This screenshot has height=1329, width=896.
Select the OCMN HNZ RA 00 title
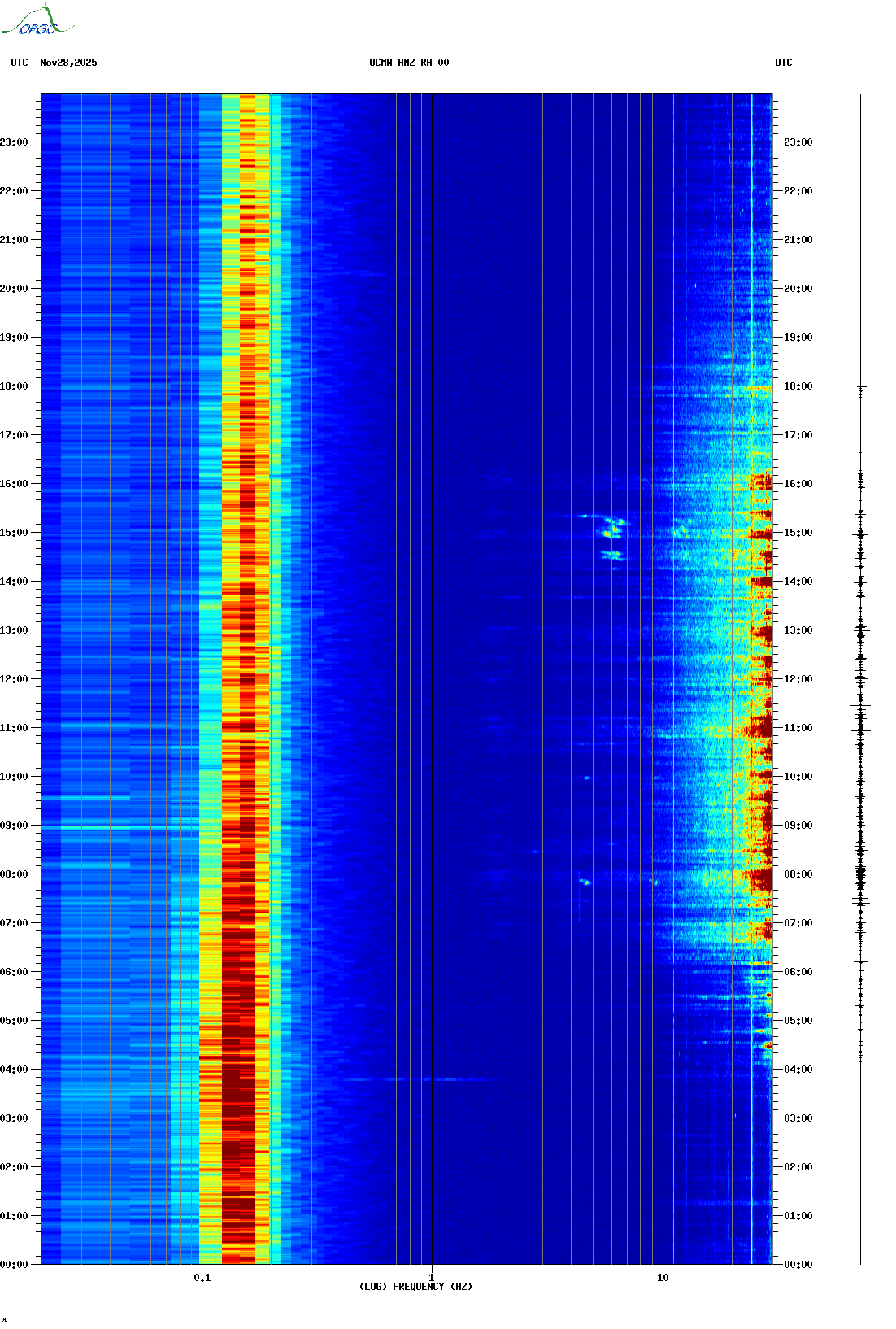(x=408, y=63)
